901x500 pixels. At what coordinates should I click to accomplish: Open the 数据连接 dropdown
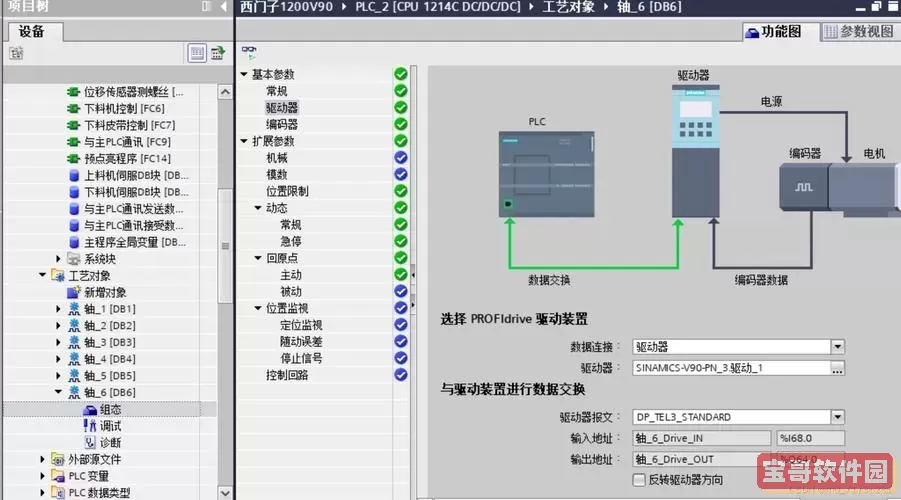coord(837,347)
